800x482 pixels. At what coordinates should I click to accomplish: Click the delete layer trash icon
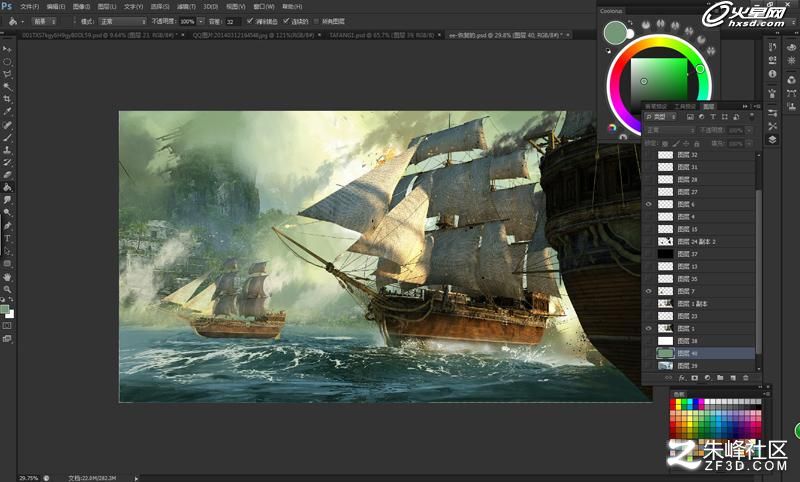point(746,378)
